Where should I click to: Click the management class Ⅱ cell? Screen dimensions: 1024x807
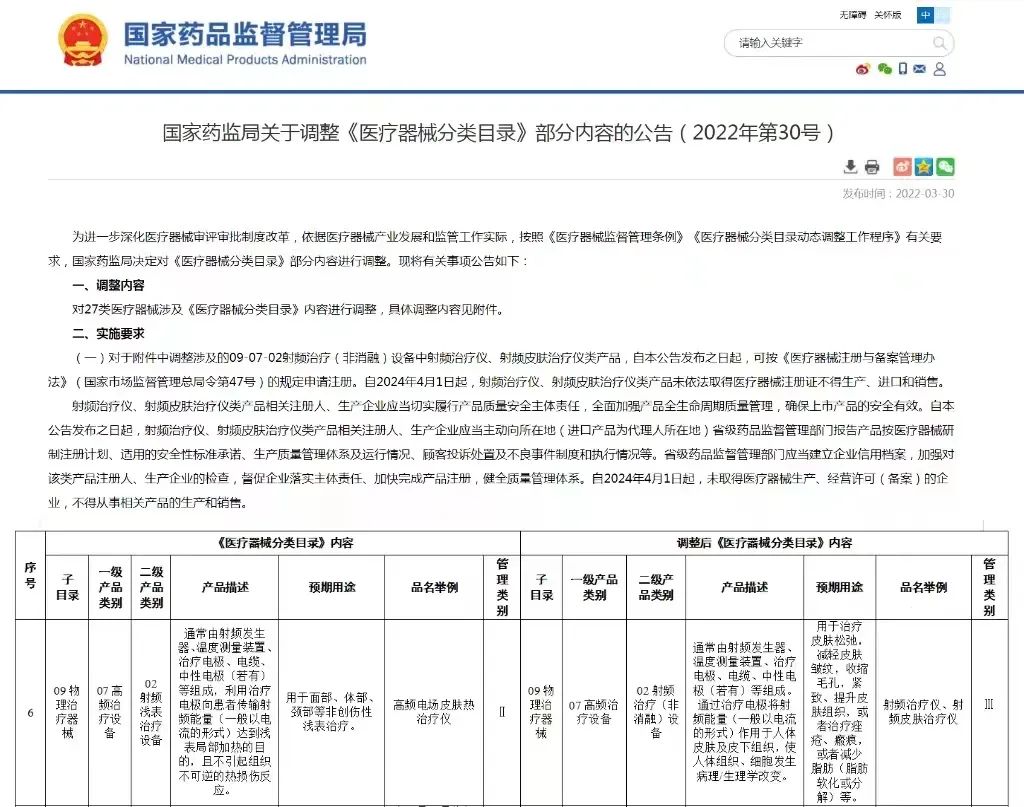502,712
